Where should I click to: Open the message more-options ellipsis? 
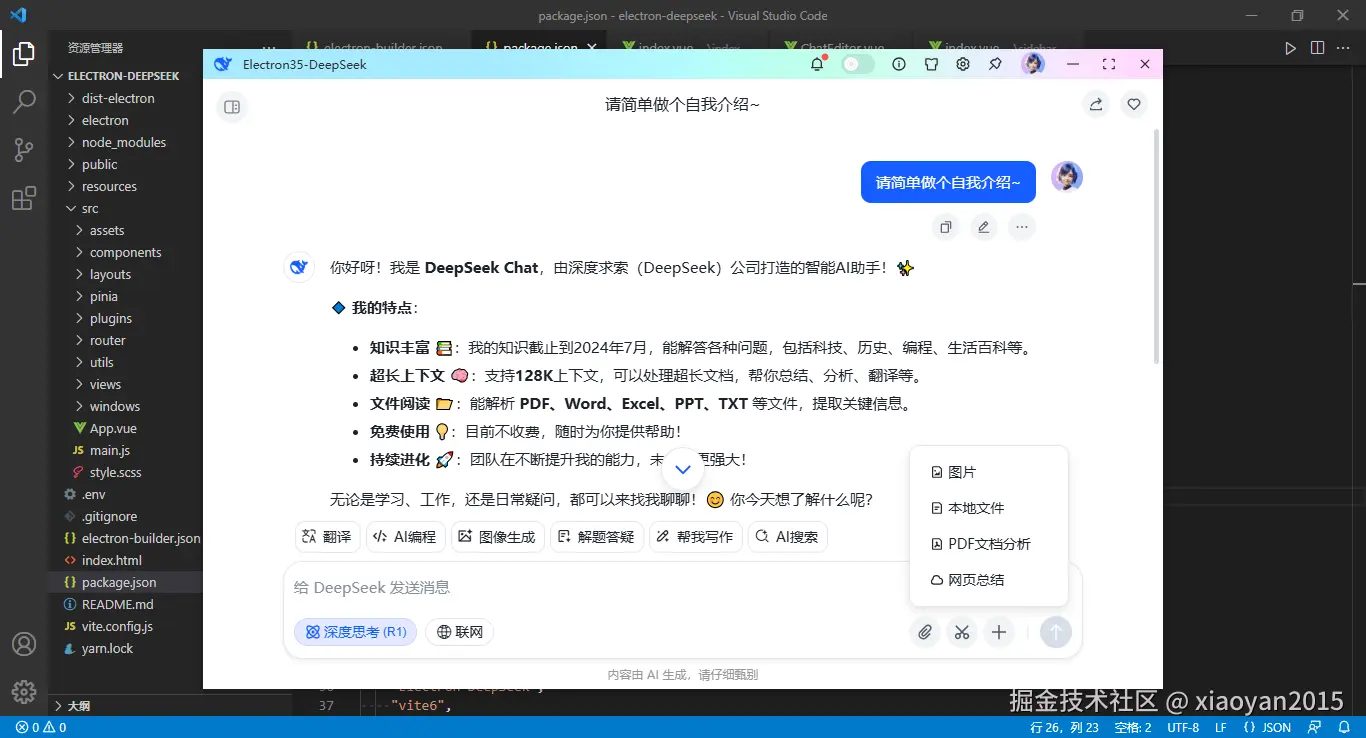pos(1021,227)
